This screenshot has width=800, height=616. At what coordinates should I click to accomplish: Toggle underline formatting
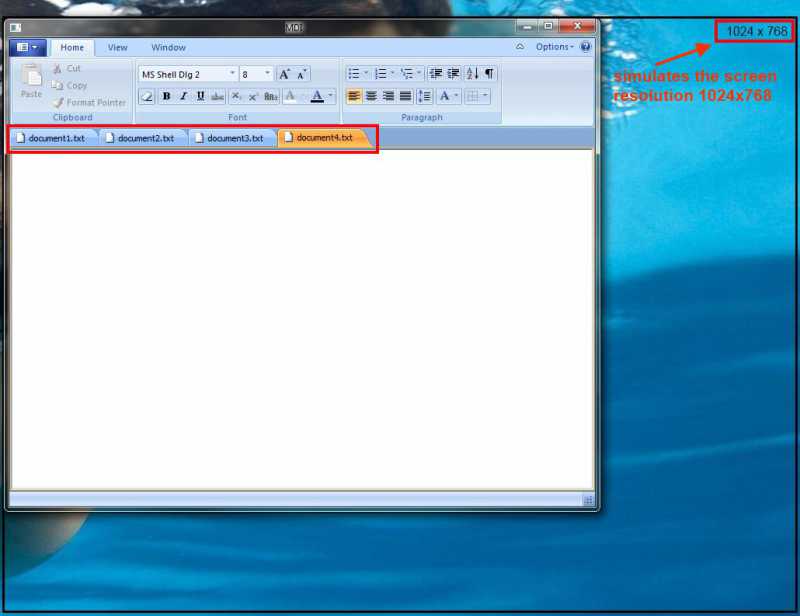(x=200, y=97)
